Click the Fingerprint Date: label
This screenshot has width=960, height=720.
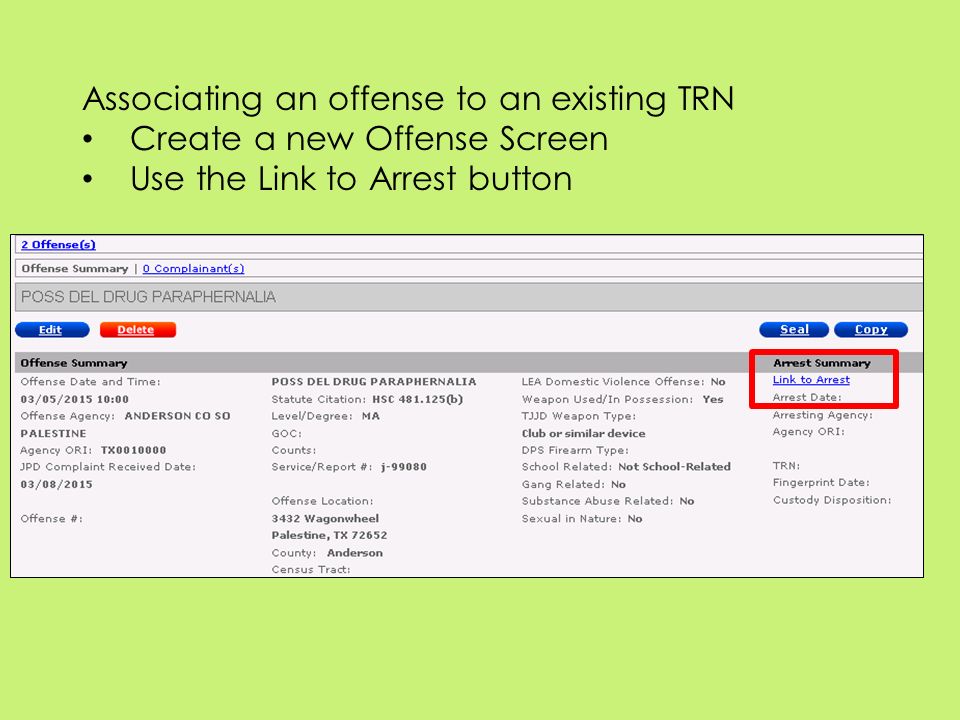(x=821, y=482)
